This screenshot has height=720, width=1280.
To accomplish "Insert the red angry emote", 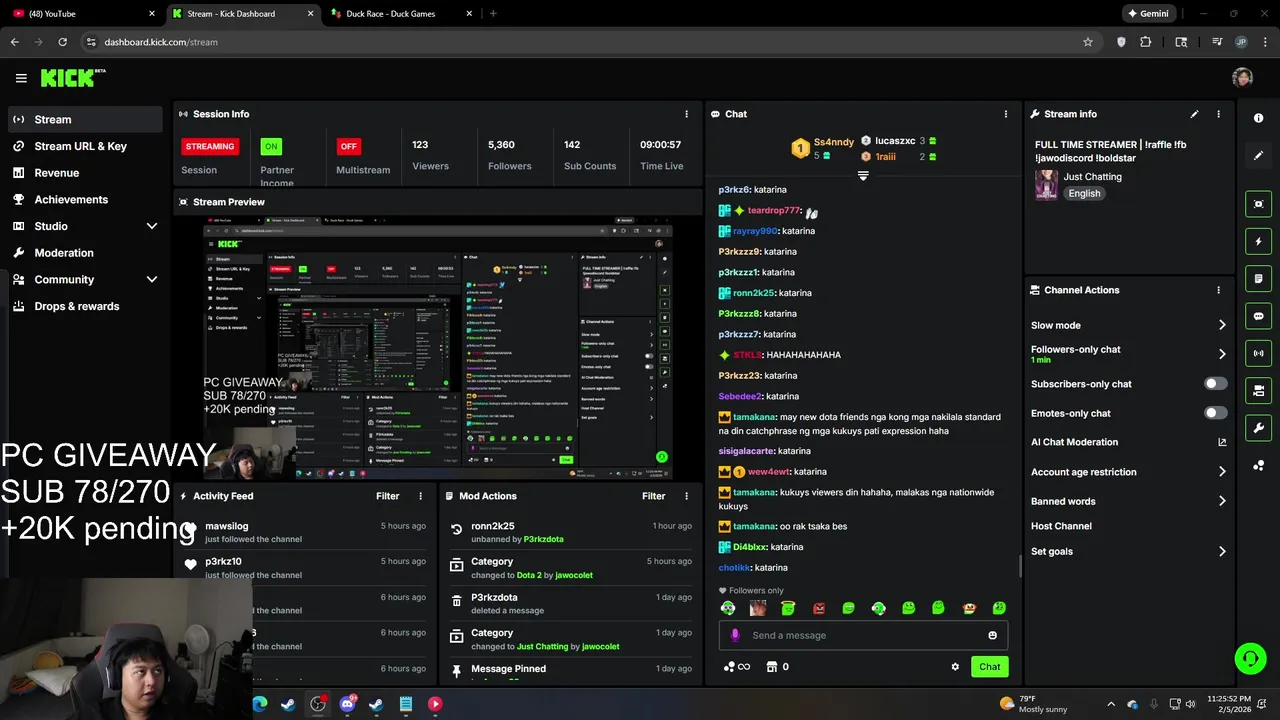I will tap(819, 608).
